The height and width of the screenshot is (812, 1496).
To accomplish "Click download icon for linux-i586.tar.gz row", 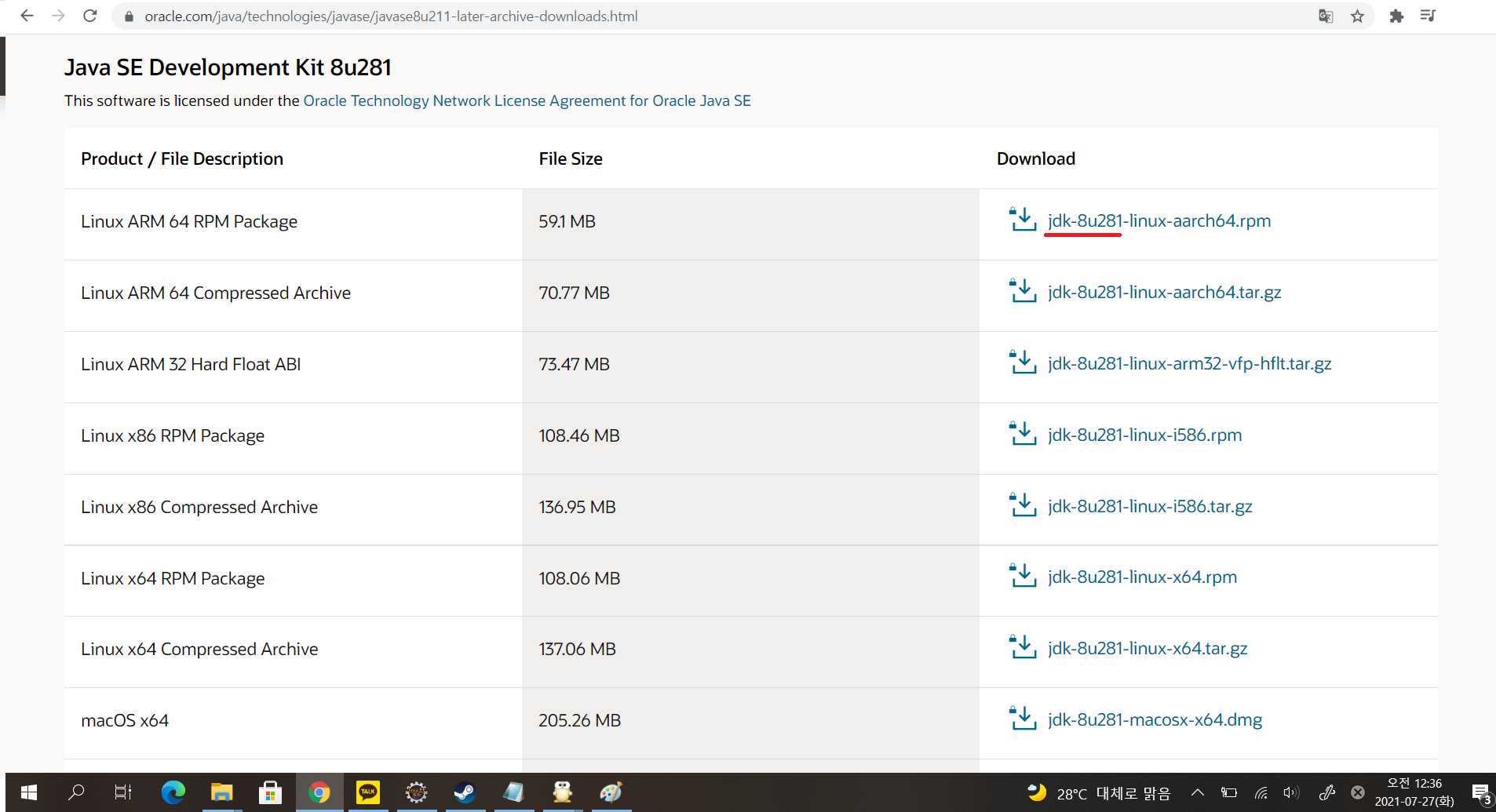I will coord(1023,505).
